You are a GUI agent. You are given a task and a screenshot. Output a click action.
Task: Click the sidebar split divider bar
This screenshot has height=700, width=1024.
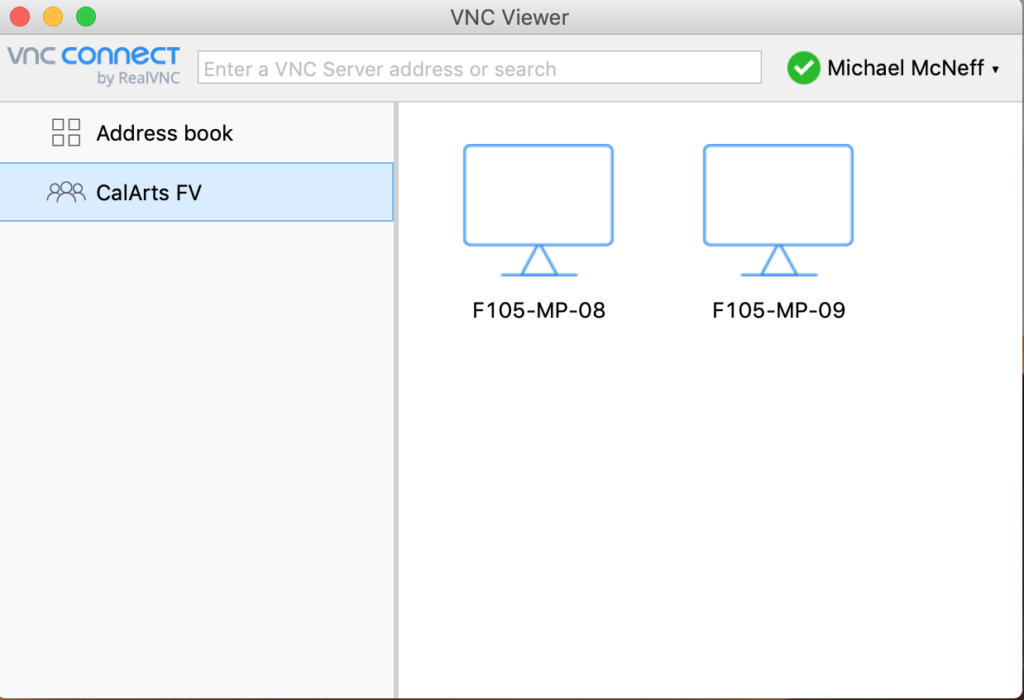396,400
